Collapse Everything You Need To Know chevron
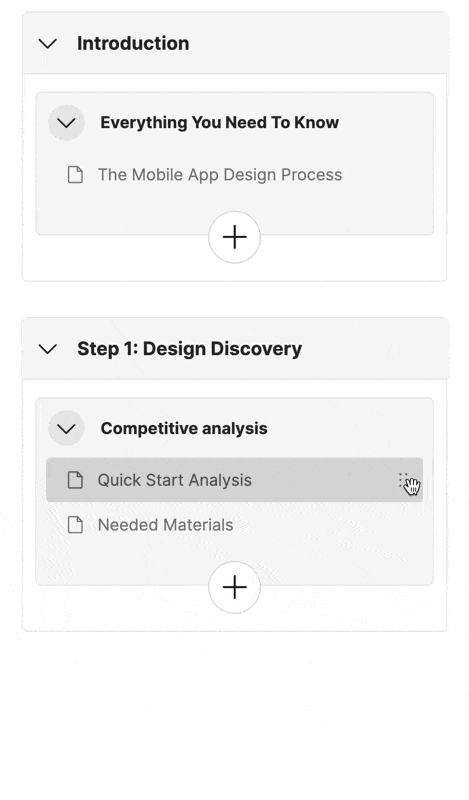 (x=66, y=122)
